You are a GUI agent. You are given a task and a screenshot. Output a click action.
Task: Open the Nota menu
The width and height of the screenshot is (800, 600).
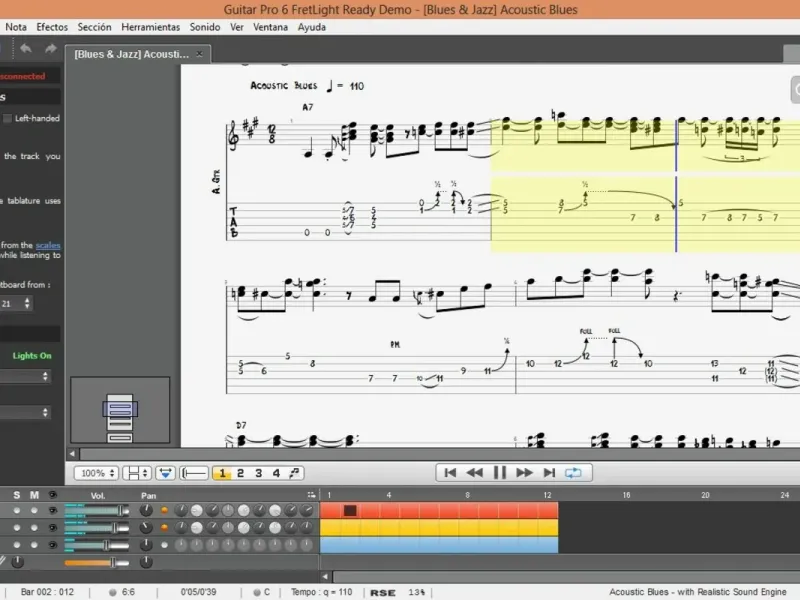click(x=16, y=27)
